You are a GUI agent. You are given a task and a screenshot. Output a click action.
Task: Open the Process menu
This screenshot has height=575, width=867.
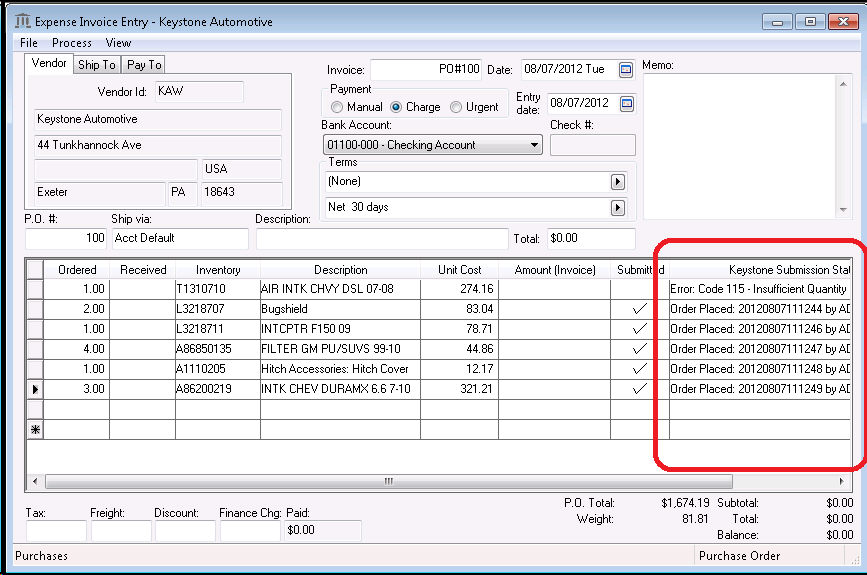pyautogui.click(x=72, y=43)
